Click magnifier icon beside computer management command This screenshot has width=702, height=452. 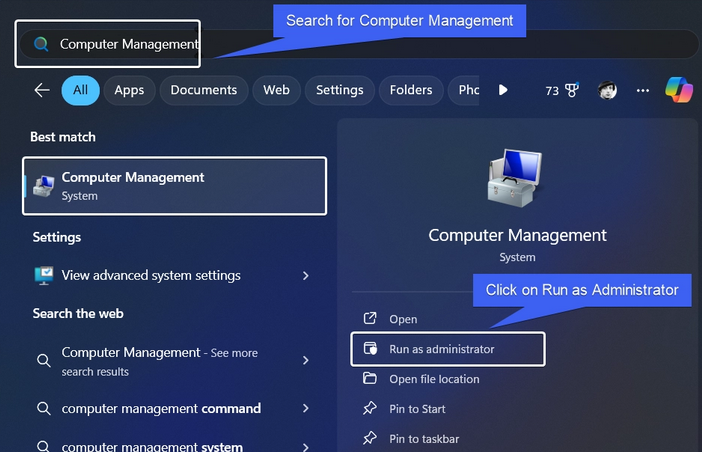(43, 408)
